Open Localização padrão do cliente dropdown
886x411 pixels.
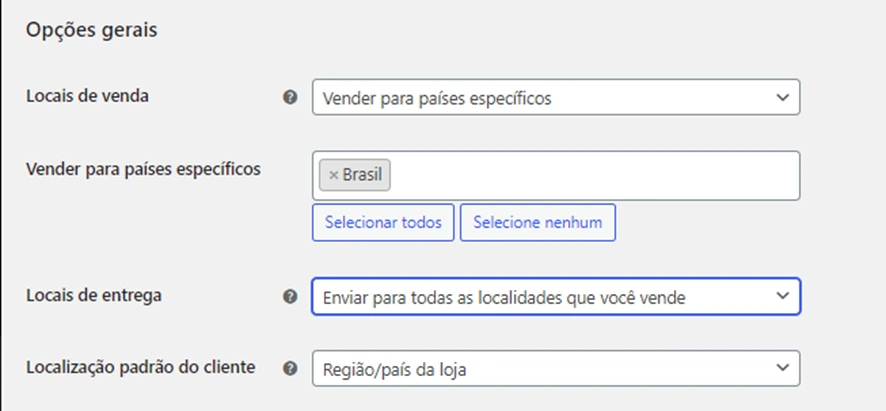click(555, 369)
